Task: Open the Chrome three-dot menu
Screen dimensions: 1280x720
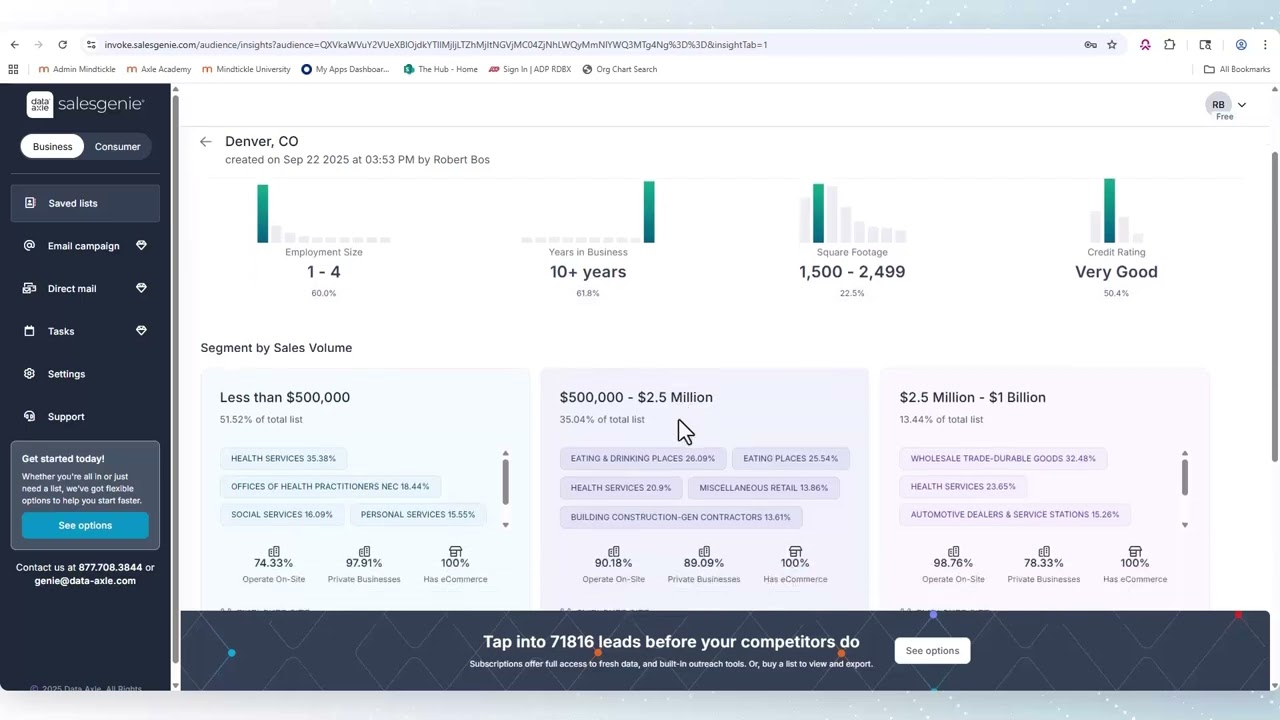Action: tap(1265, 44)
